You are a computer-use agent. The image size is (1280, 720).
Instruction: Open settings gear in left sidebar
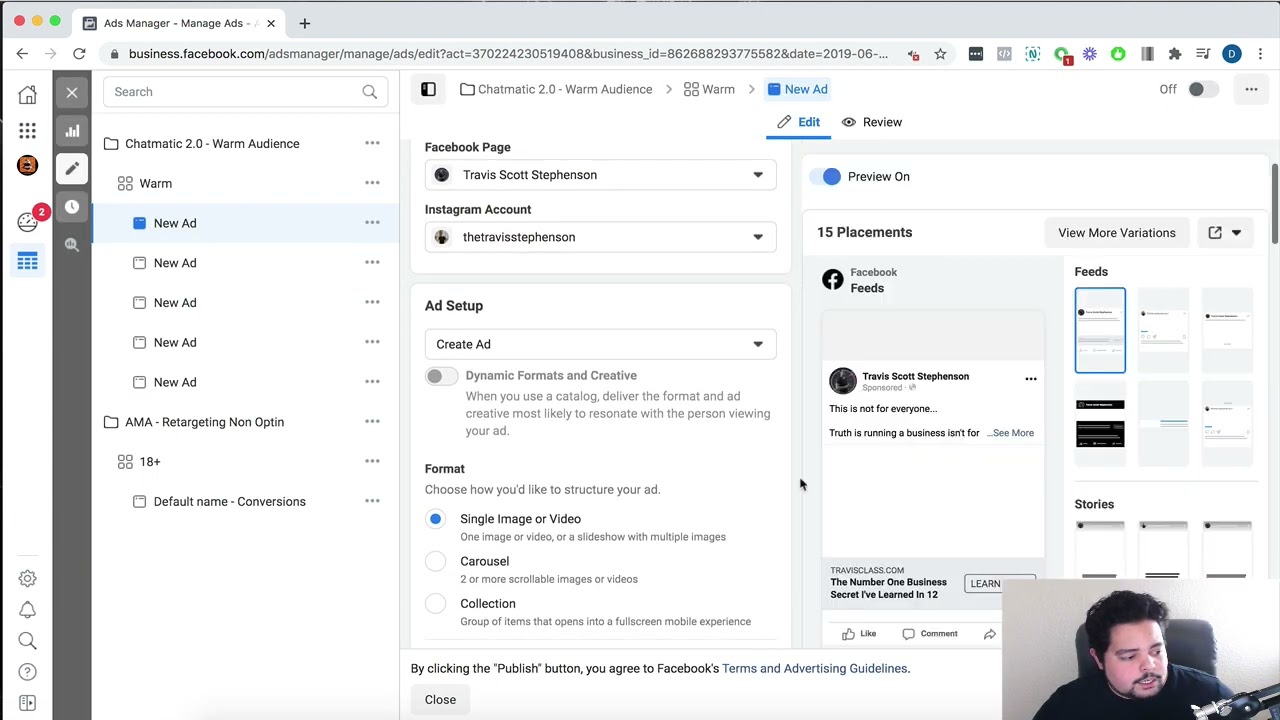click(x=27, y=578)
